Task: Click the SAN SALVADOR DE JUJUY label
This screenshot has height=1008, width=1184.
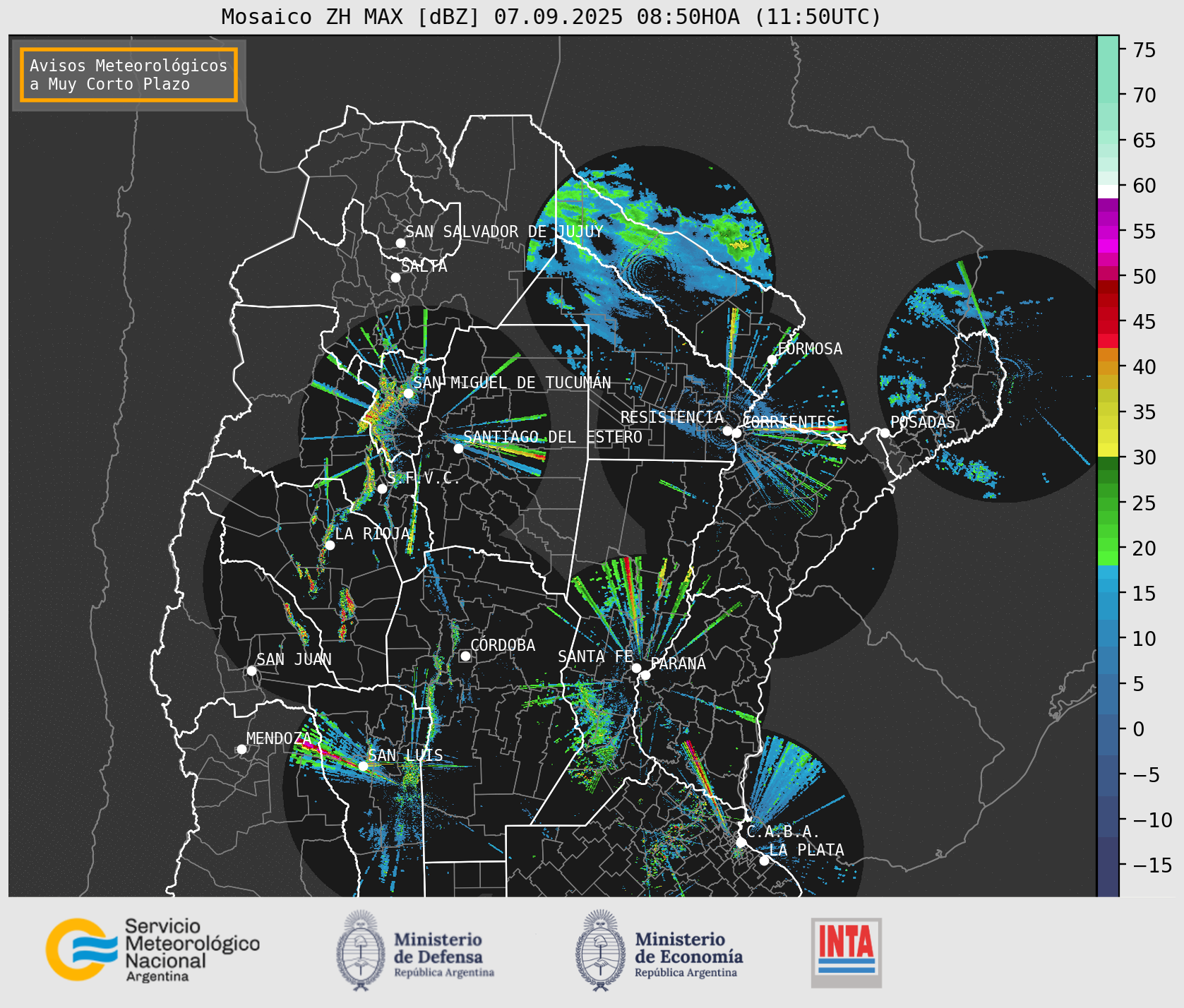Action: coord(504,232)
